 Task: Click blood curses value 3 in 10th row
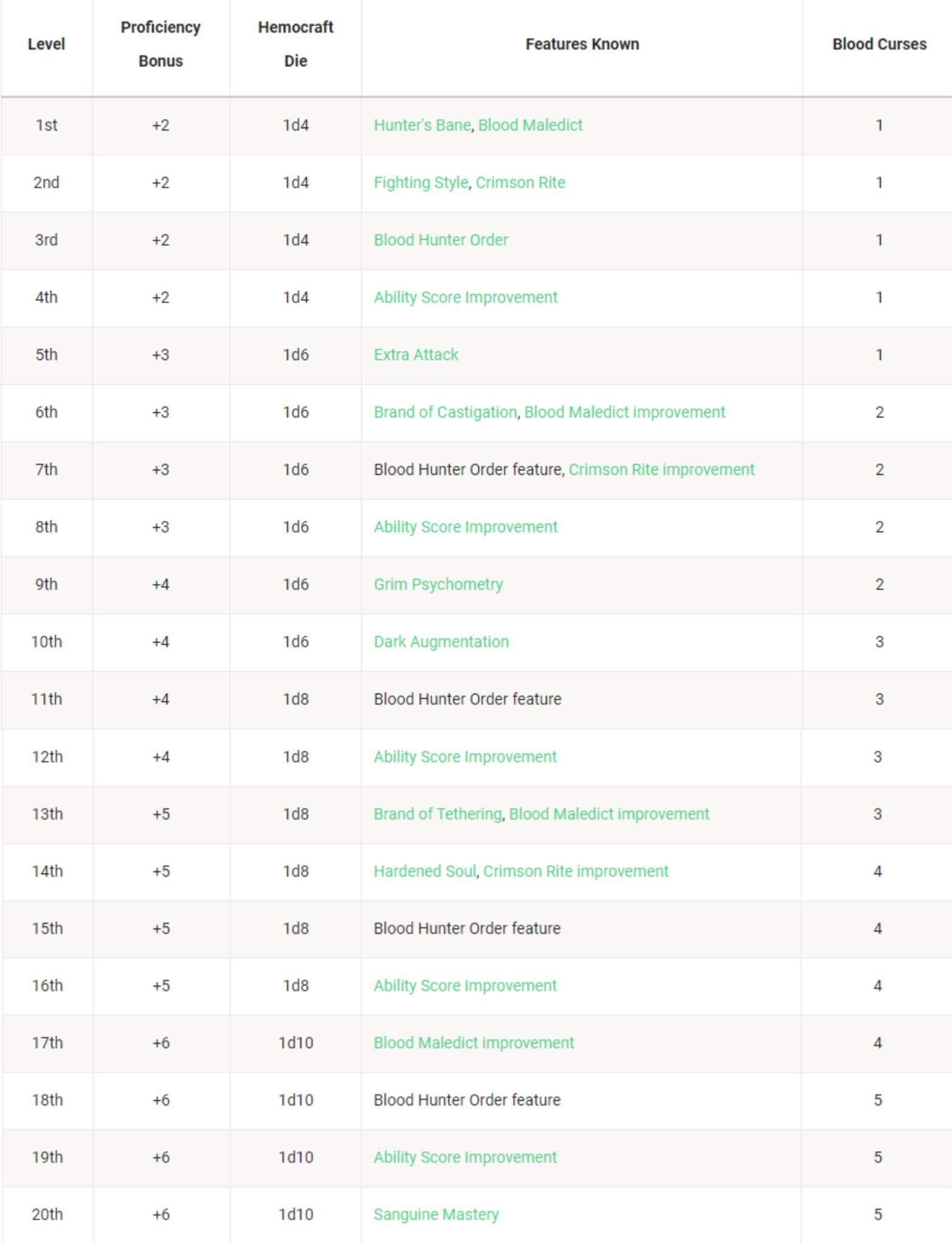(879, 642)
